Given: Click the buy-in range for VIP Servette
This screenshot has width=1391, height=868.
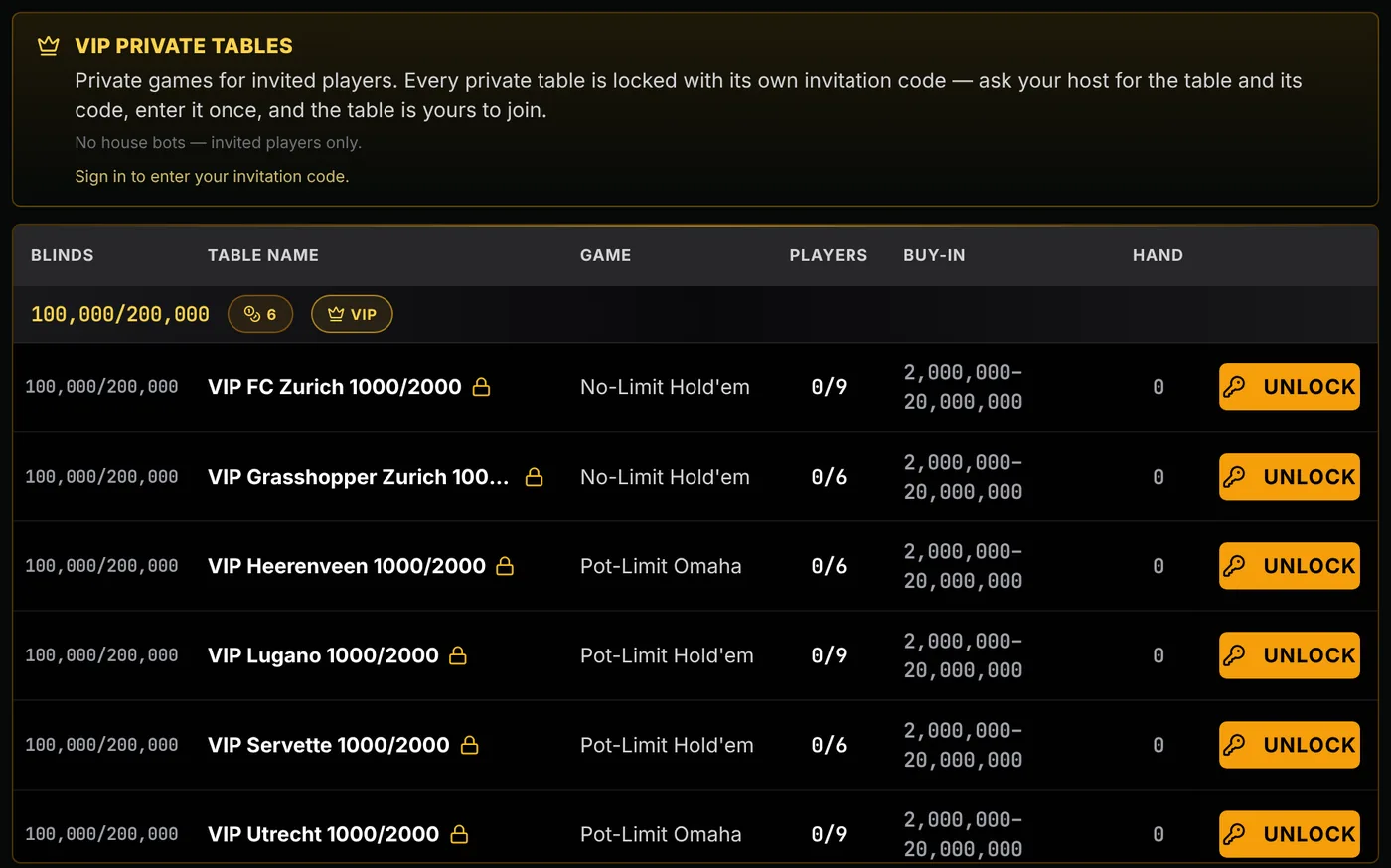Looking at the screenshot, I should click(963, 745).
